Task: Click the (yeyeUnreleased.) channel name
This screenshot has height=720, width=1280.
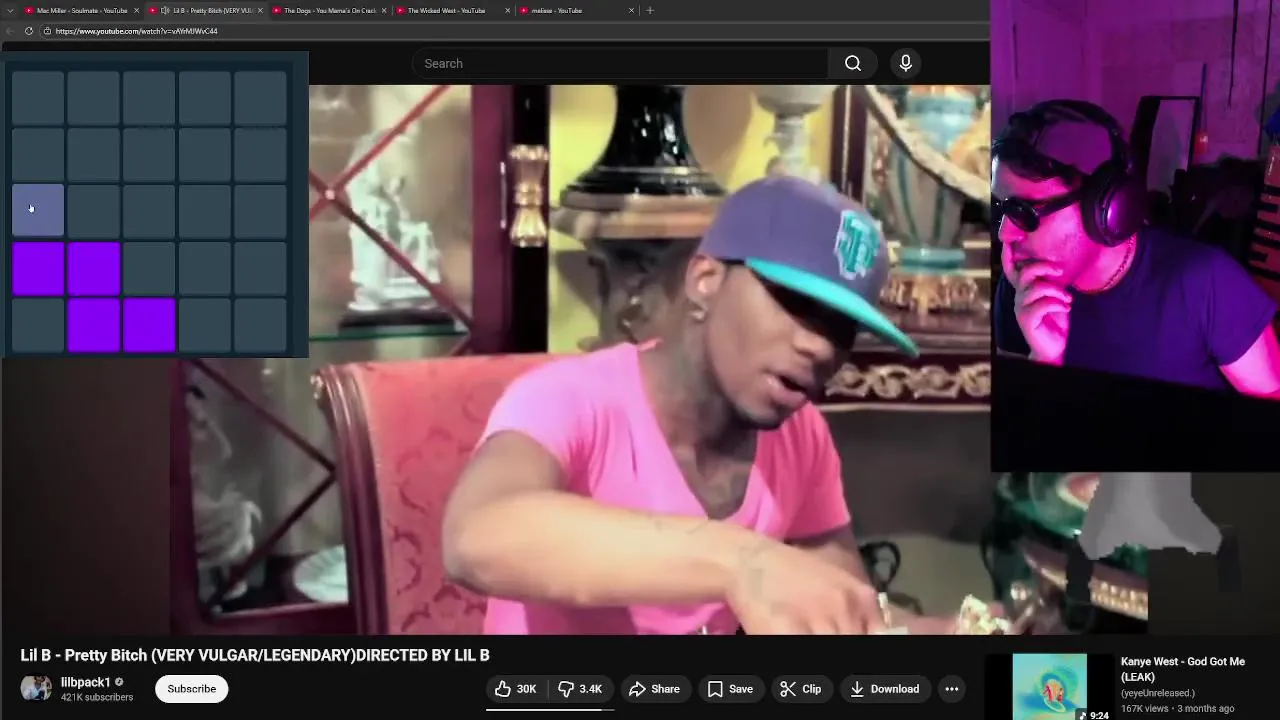Action: tap(1158, 693)
